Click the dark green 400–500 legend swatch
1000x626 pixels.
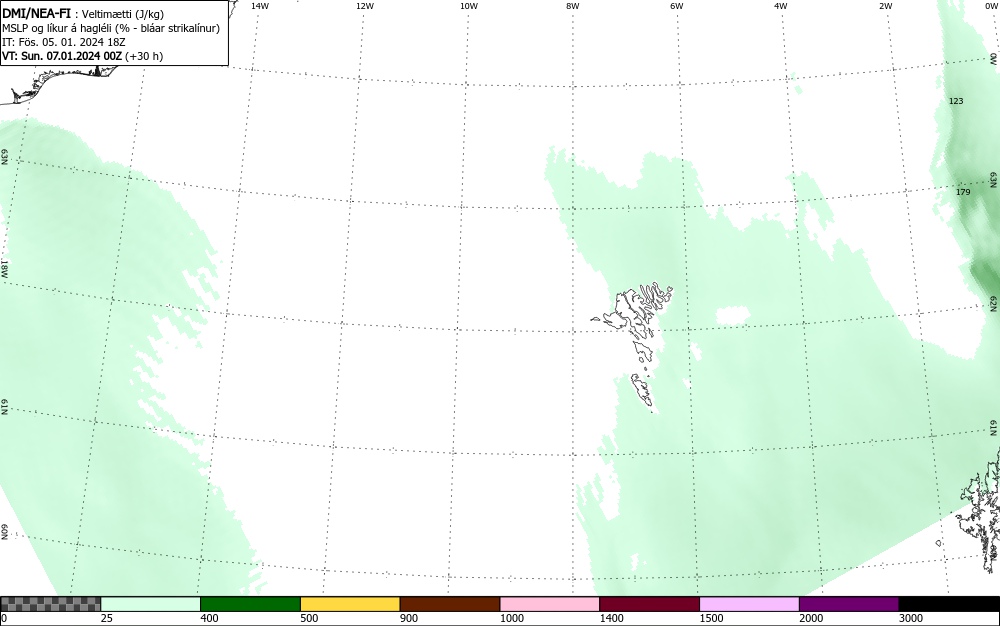(250, 604)
